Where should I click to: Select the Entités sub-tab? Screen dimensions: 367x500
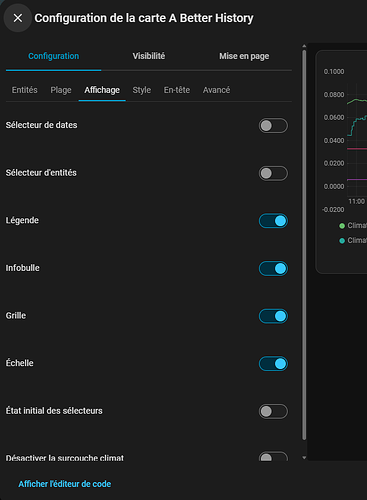click(25, 90)
